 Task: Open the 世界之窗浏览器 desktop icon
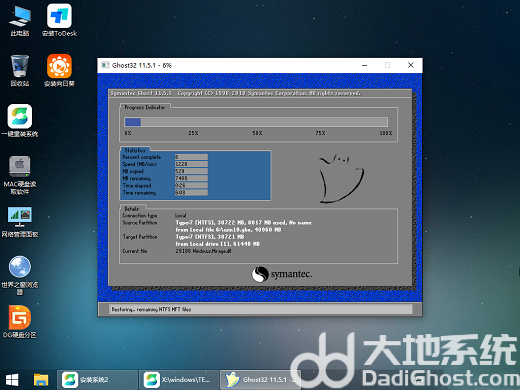pos(20,275)
